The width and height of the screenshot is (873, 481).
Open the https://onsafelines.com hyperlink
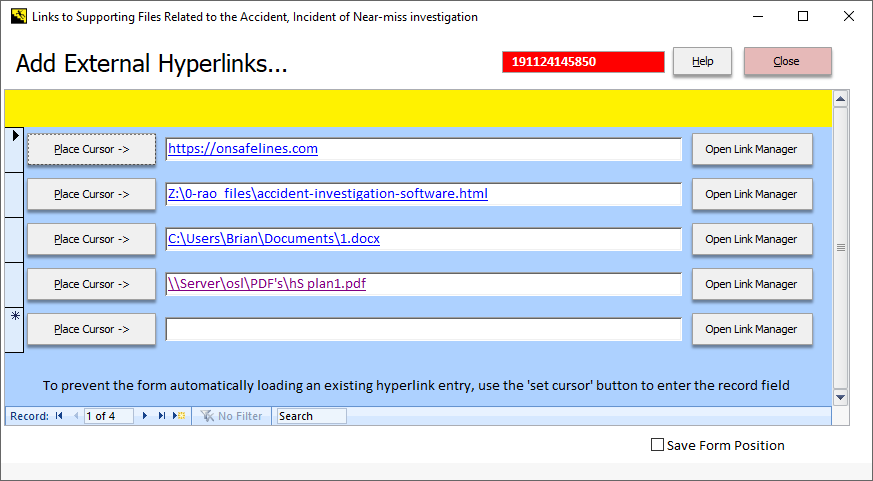click(243, 149)
